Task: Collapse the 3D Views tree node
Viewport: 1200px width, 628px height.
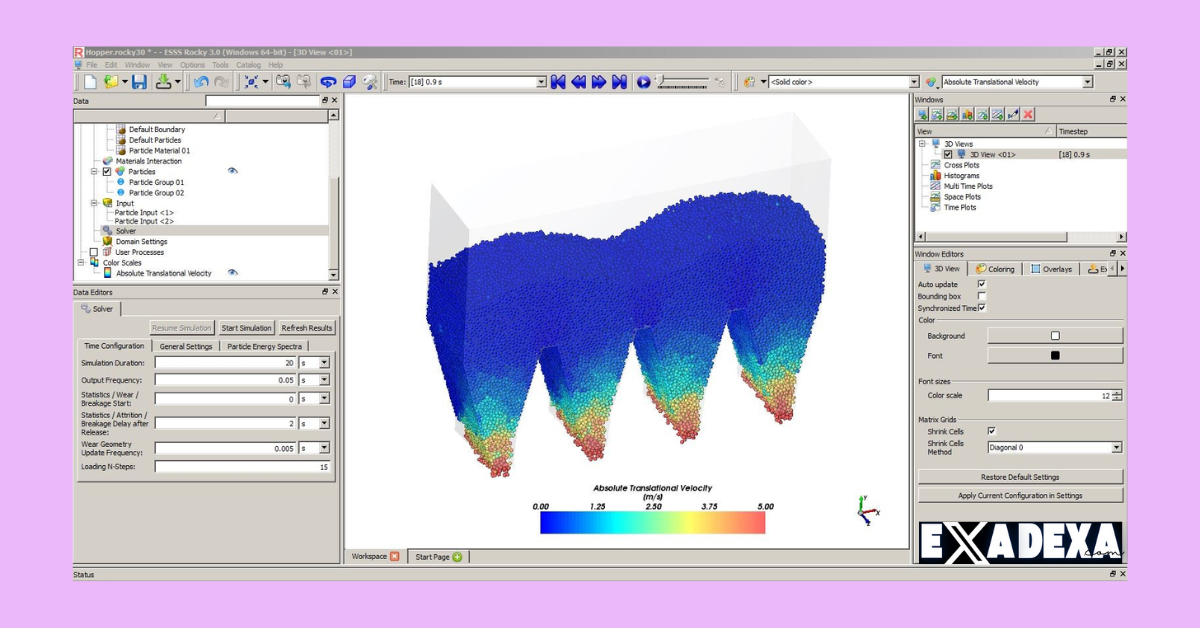Action: pos(922,144)
